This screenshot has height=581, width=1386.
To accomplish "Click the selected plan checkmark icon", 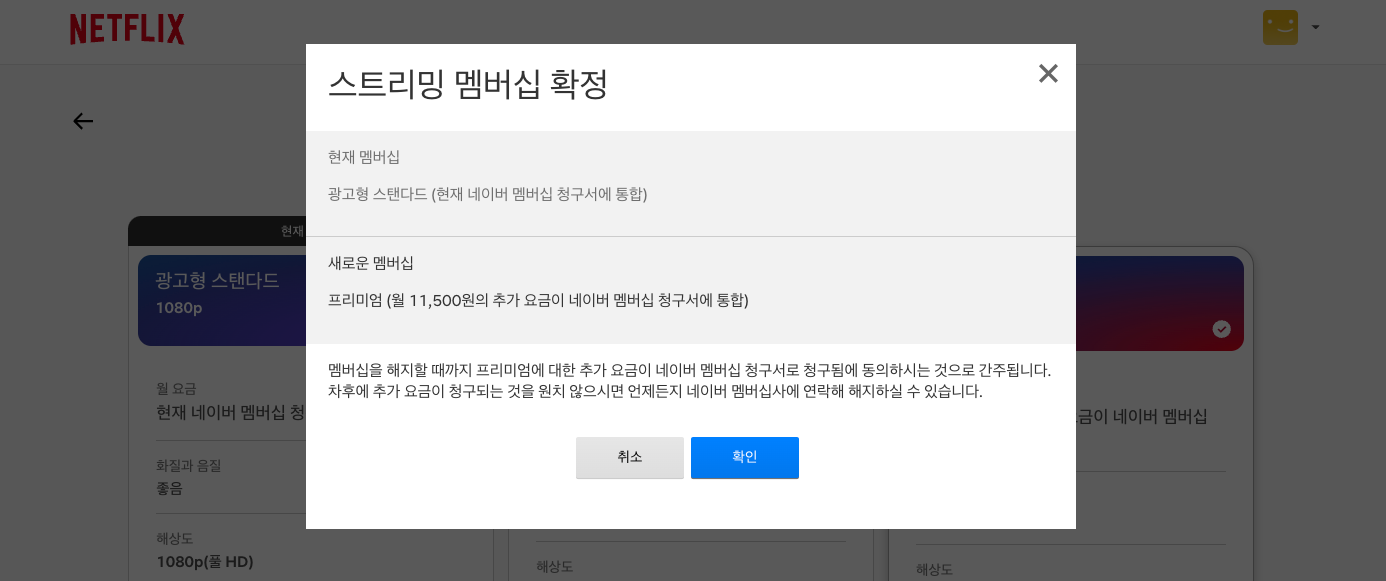I will coord(1221,329).
